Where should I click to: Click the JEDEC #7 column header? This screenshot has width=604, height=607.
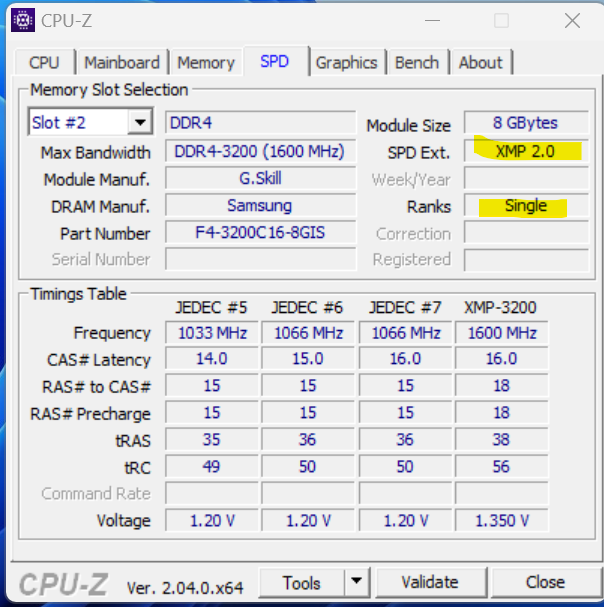[405, 308]
